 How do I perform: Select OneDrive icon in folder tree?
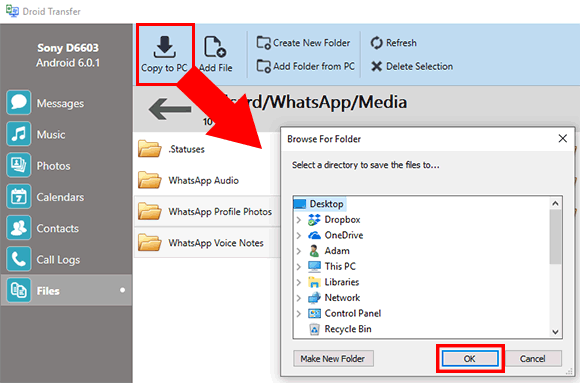coord(314,235)
